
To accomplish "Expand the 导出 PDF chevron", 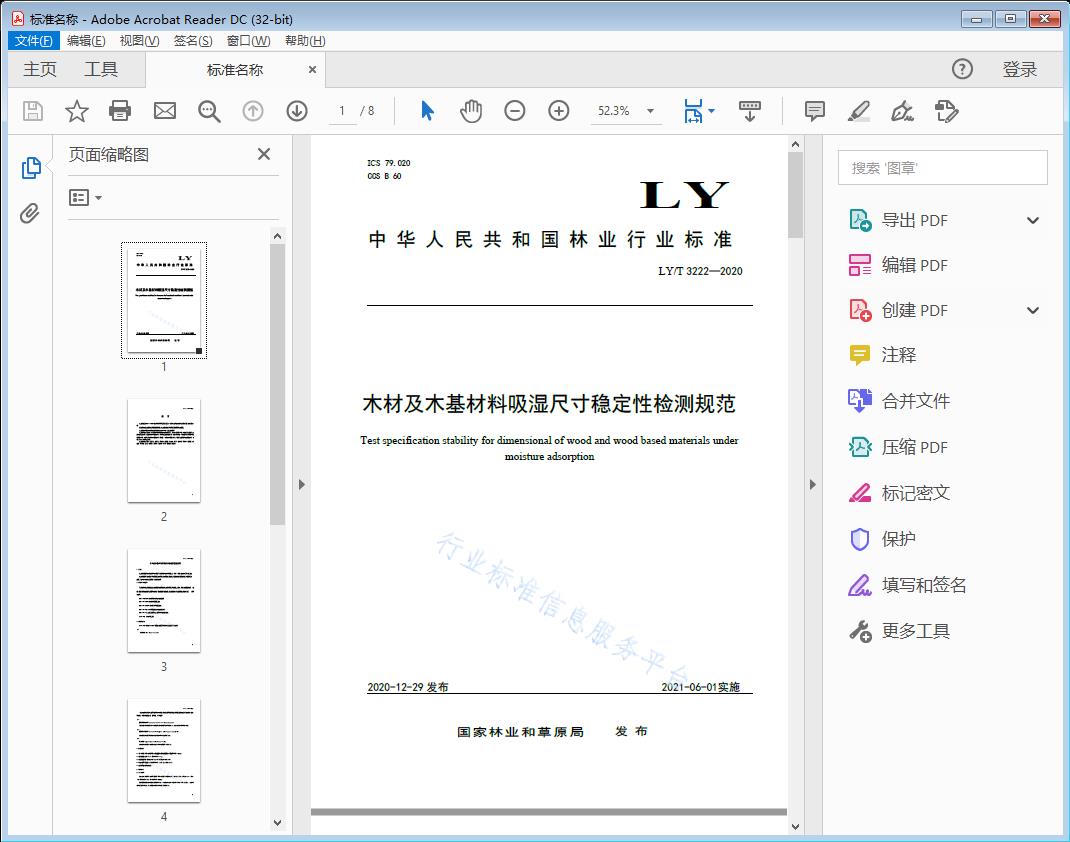I will pyautogui.click(x=1032, y=219).
